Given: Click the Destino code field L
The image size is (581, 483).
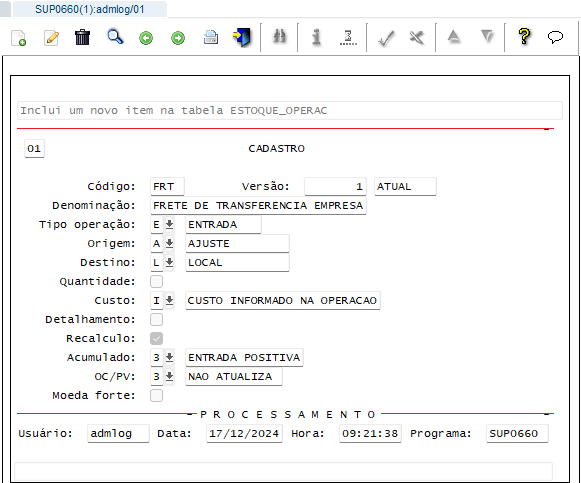Looking at the screenshot, I should (x=157, y=262).
